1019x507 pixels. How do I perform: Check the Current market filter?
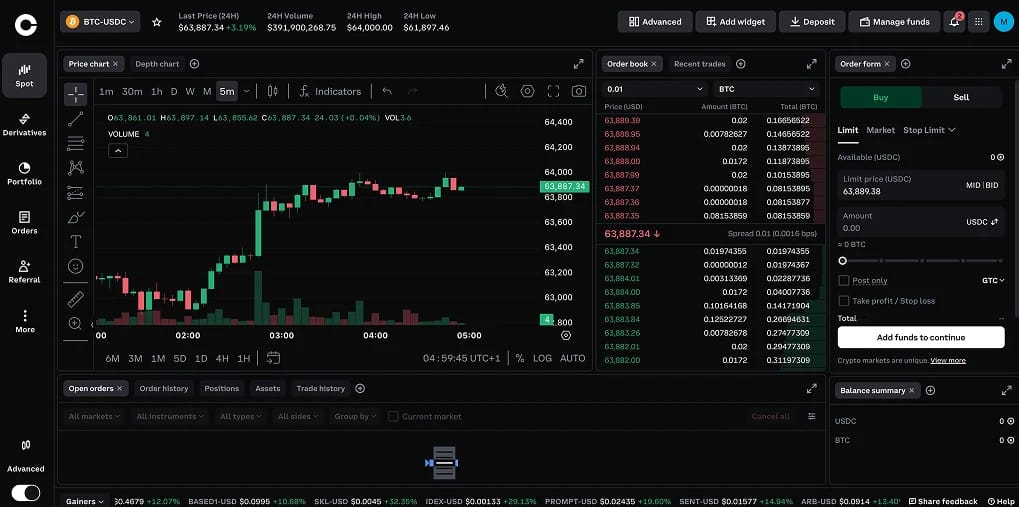[393, 416]
